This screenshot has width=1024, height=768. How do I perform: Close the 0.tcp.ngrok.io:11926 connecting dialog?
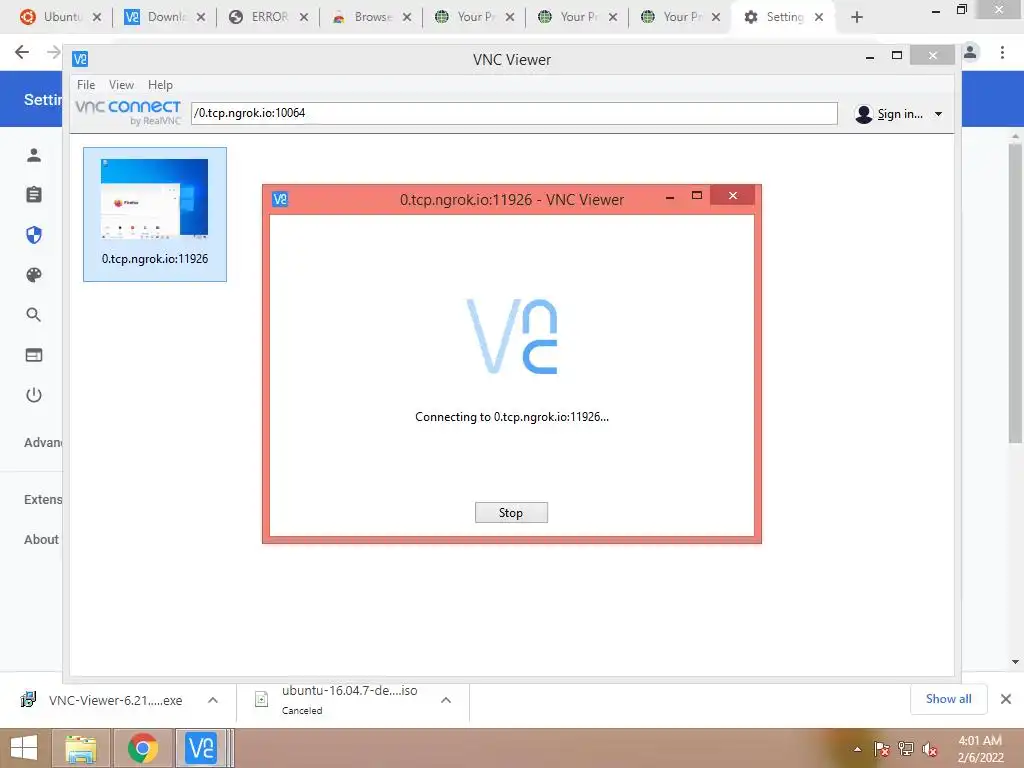coord(733,195)
